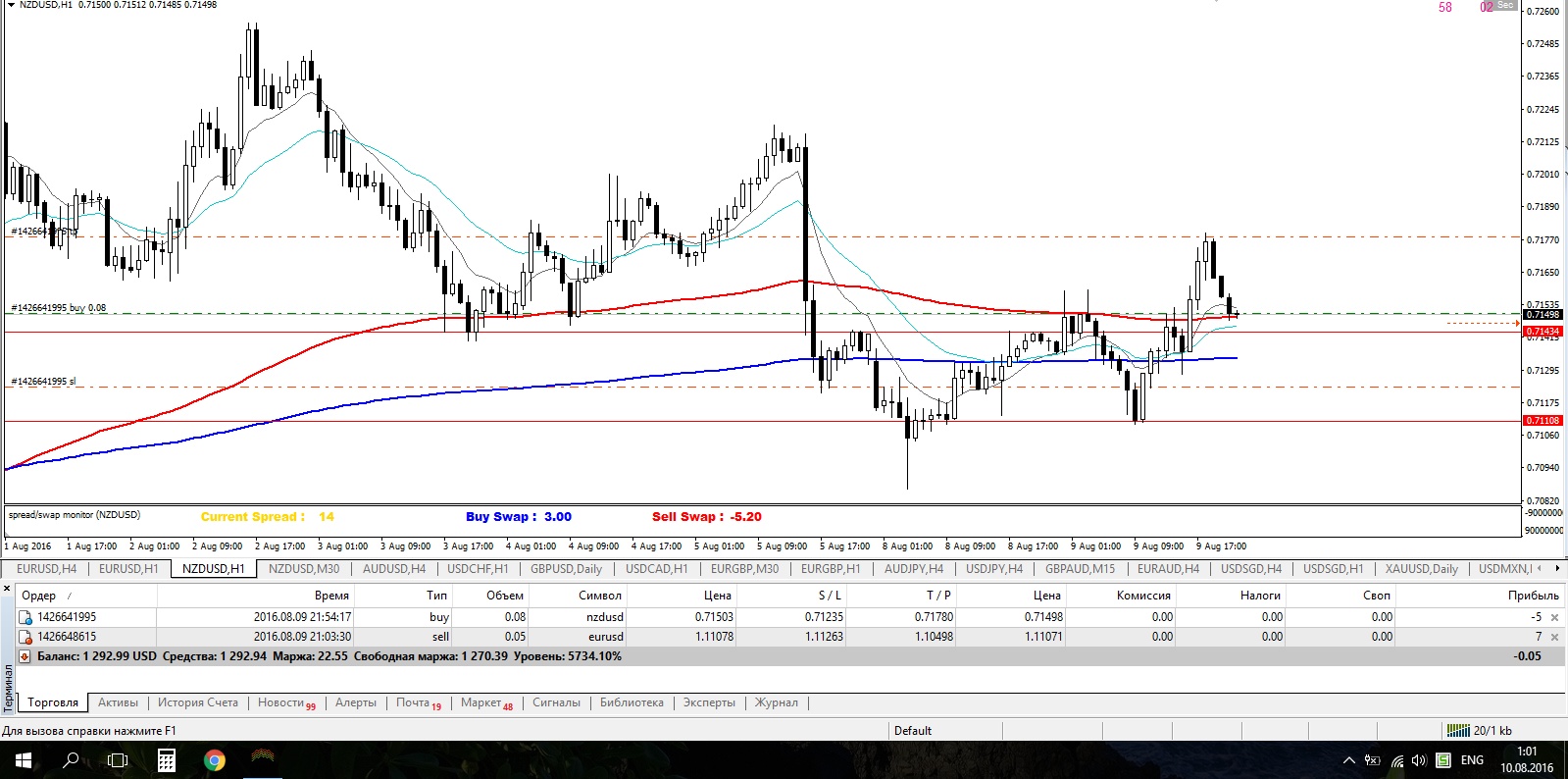Click the battery power tray icon
Viewport: 1568px width, 779px height.
pyautogui.click(x=1373, y=760)
